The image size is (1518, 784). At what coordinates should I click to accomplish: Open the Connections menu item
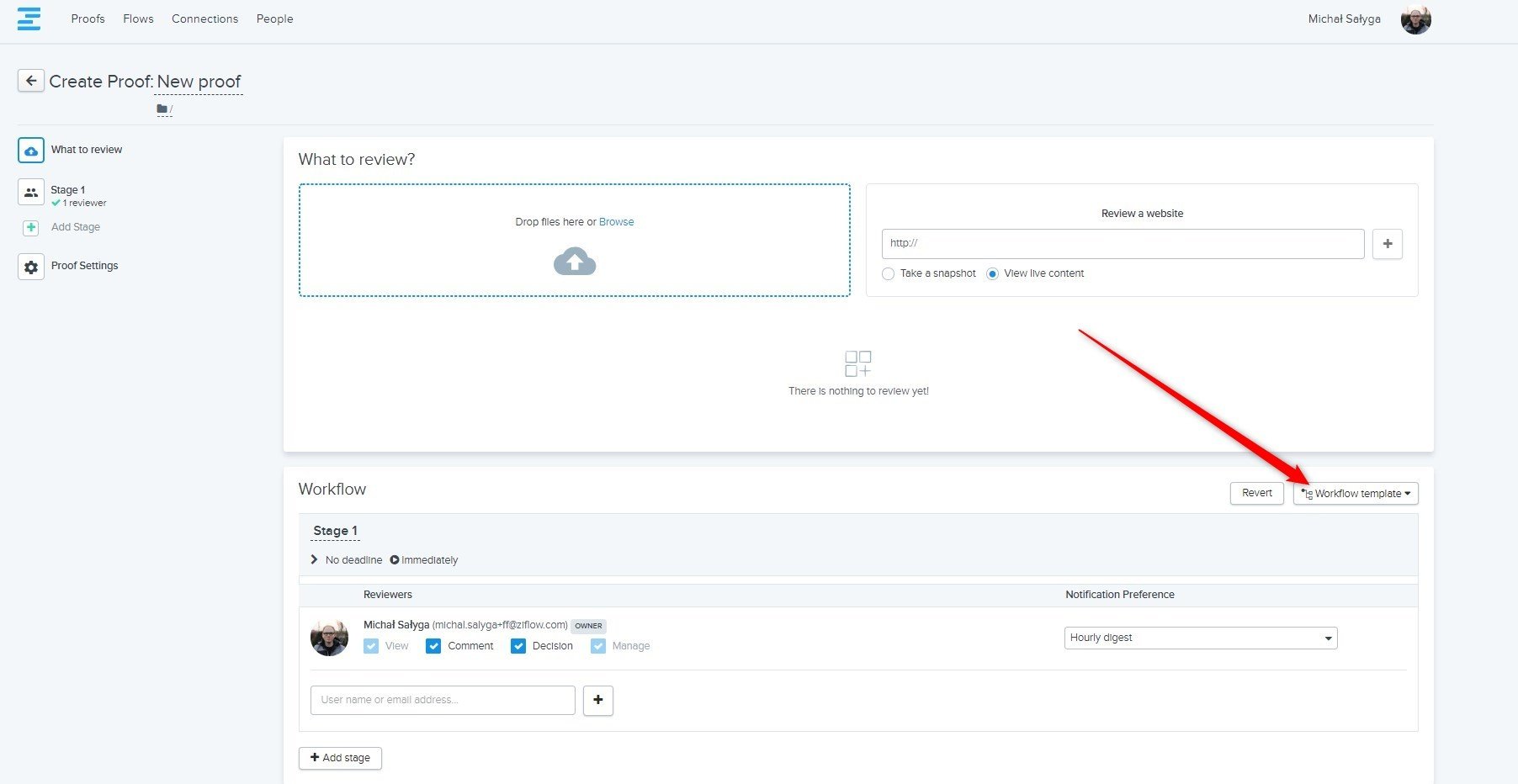tap(204, 19)
